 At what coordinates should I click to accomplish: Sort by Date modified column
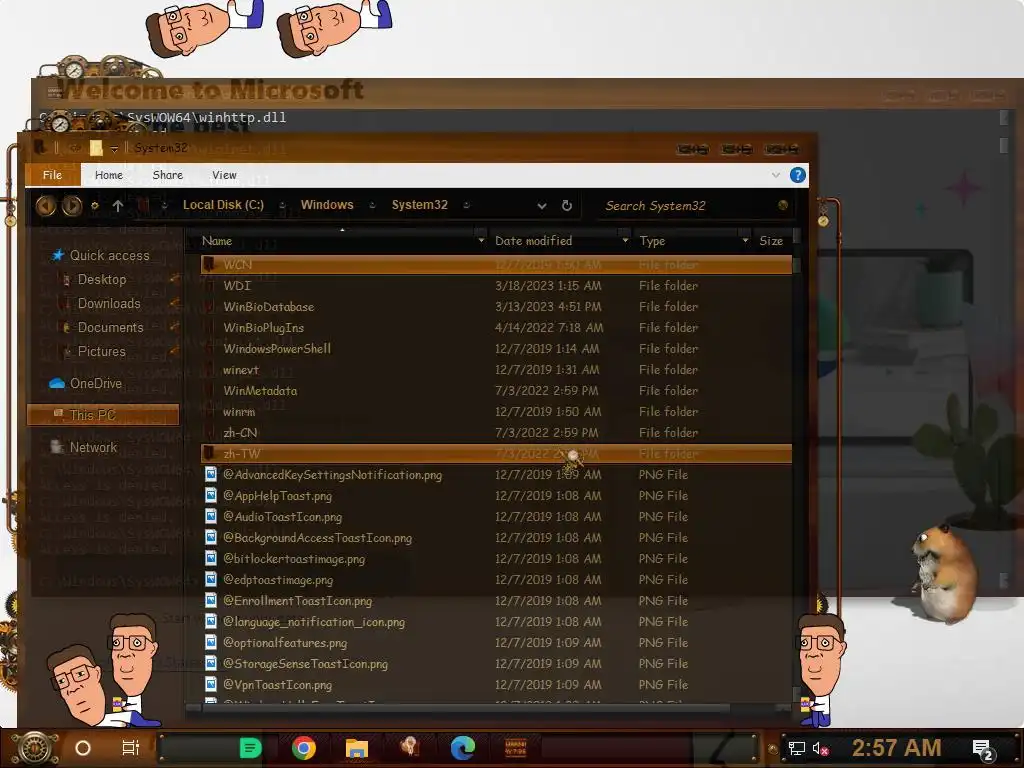(533, 241)
